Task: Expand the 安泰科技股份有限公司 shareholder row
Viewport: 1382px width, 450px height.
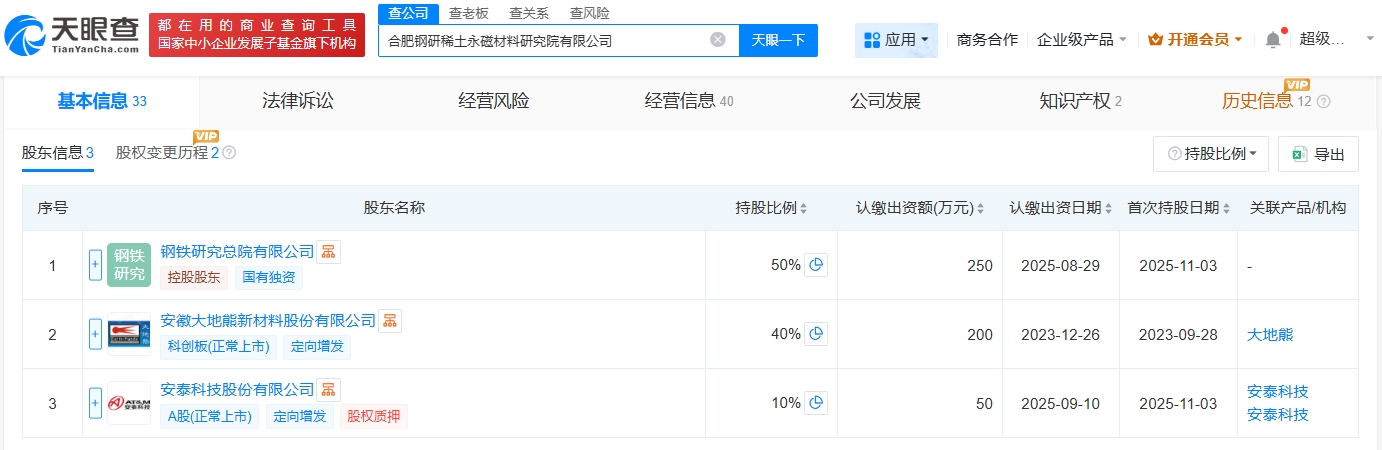Action: [x=96, y=403]
